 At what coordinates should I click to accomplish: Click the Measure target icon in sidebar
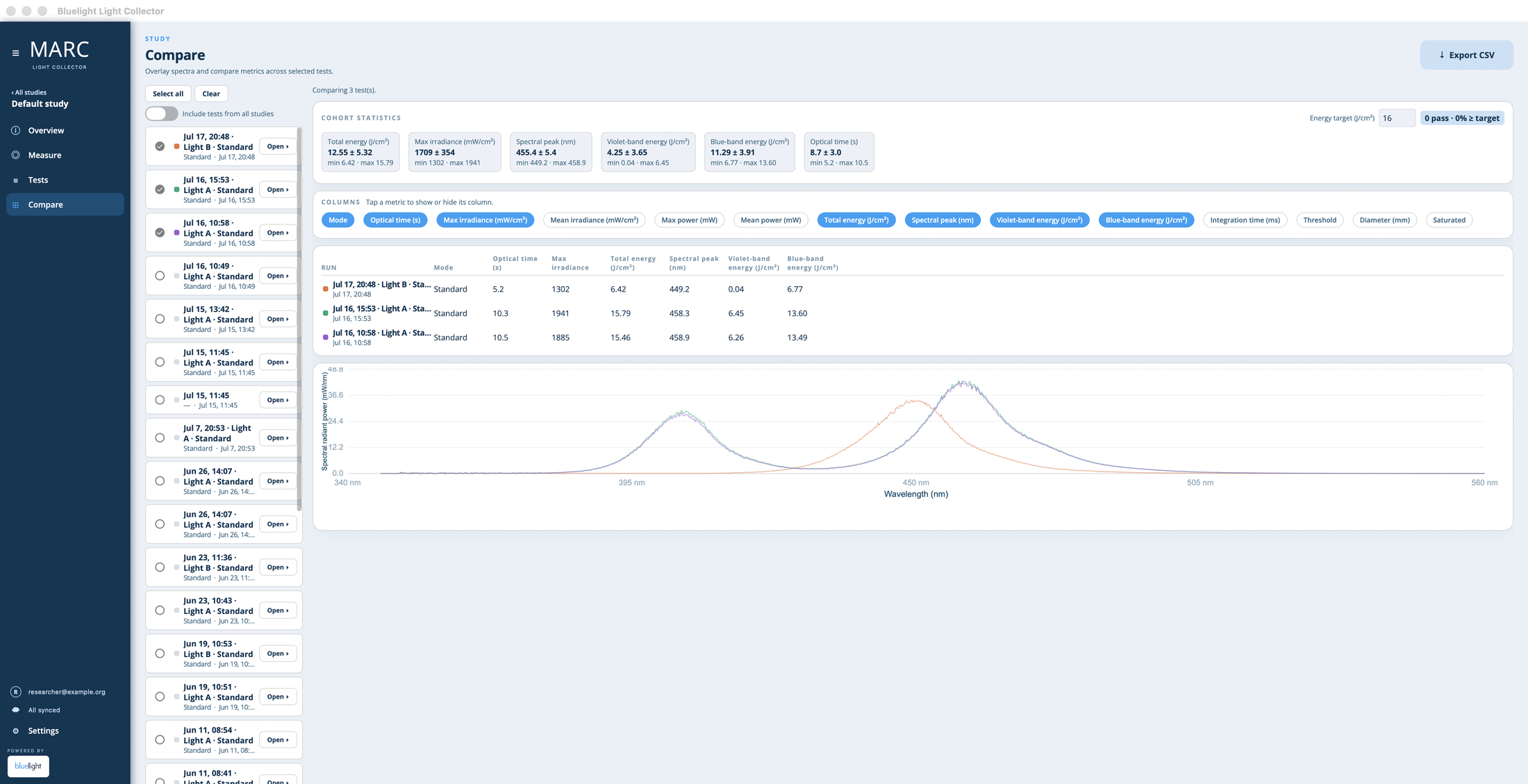pos(15,155)
